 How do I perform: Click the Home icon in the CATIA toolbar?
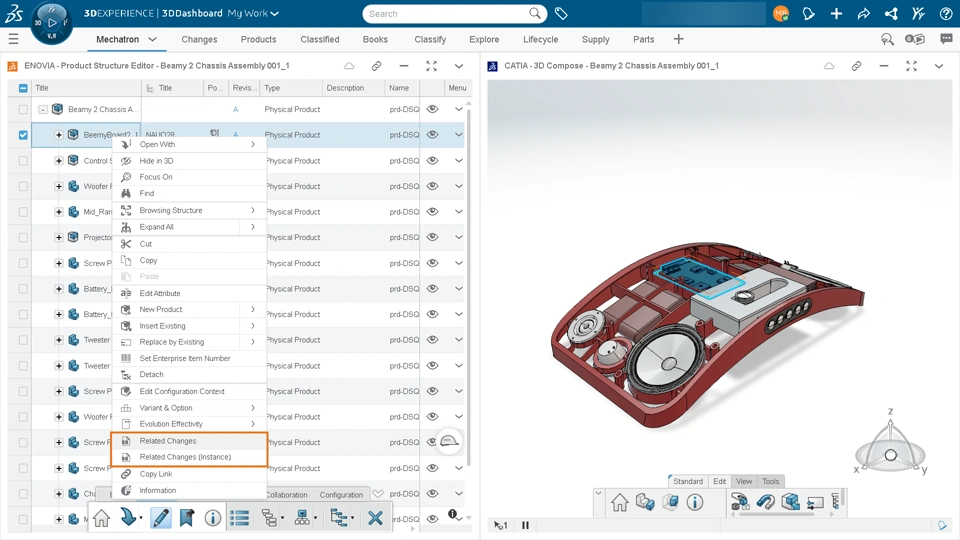pos(620,503)
